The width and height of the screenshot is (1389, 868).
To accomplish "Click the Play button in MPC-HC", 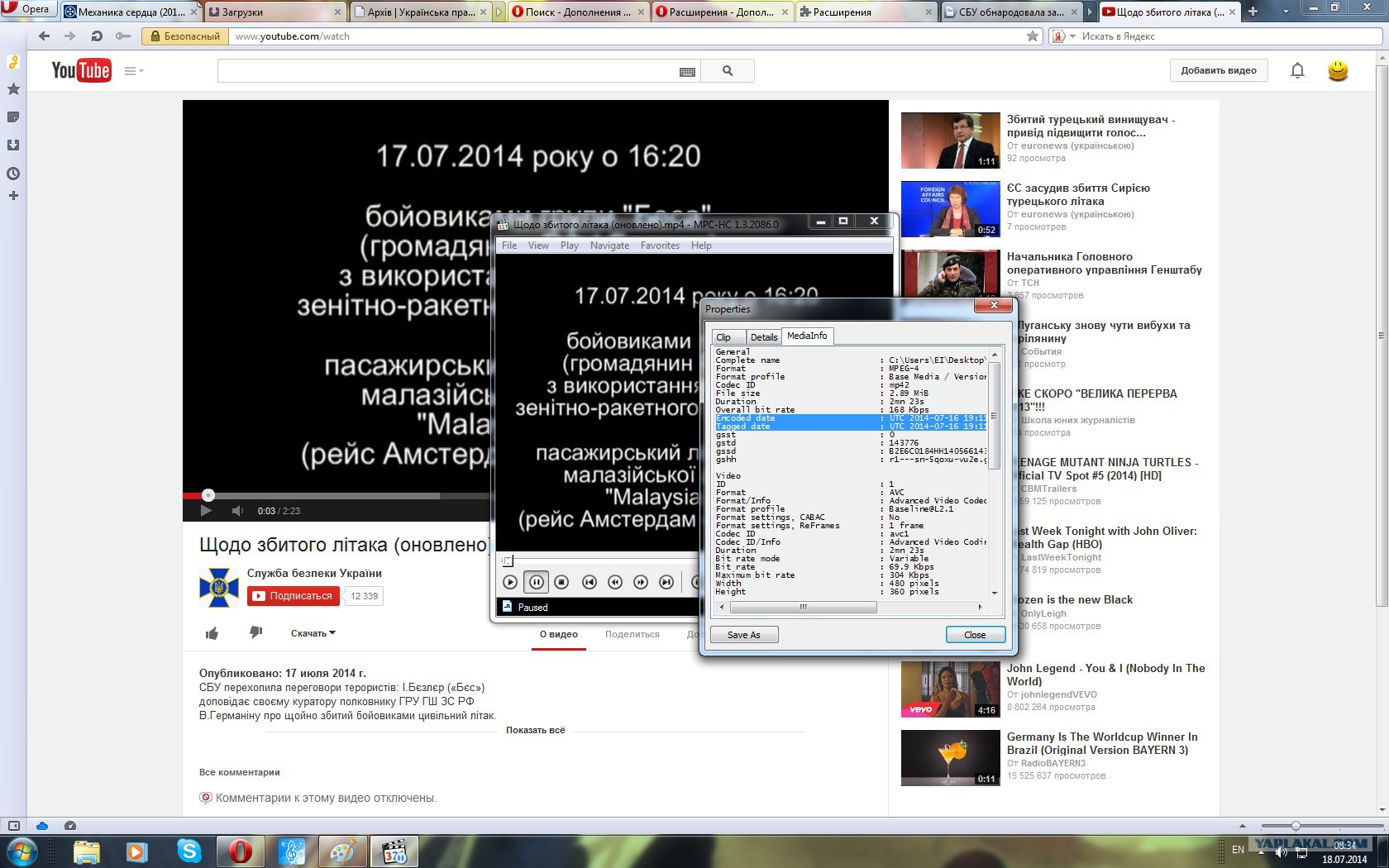I will pyautogui.click(x=510, y=583).
